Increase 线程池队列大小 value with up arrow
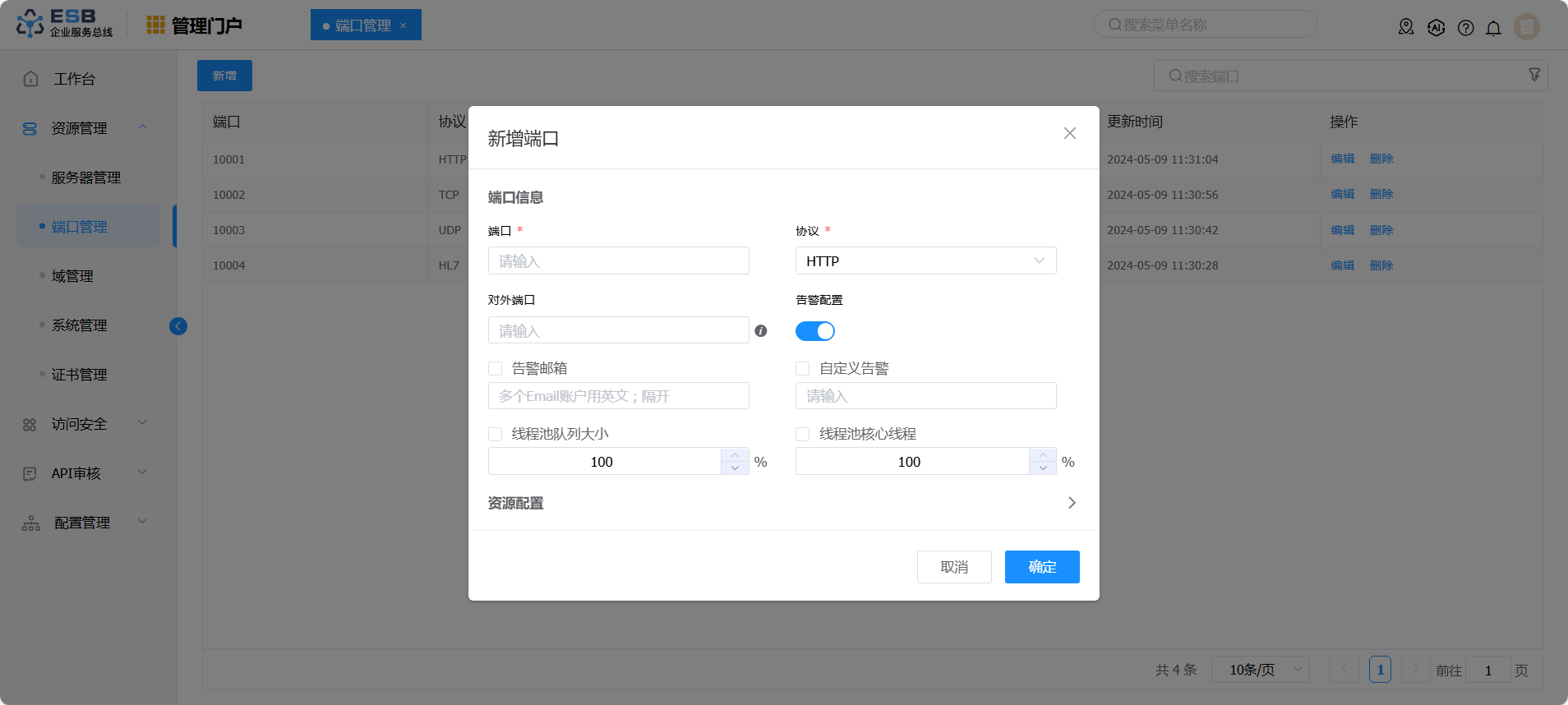 tap(735, 455)
